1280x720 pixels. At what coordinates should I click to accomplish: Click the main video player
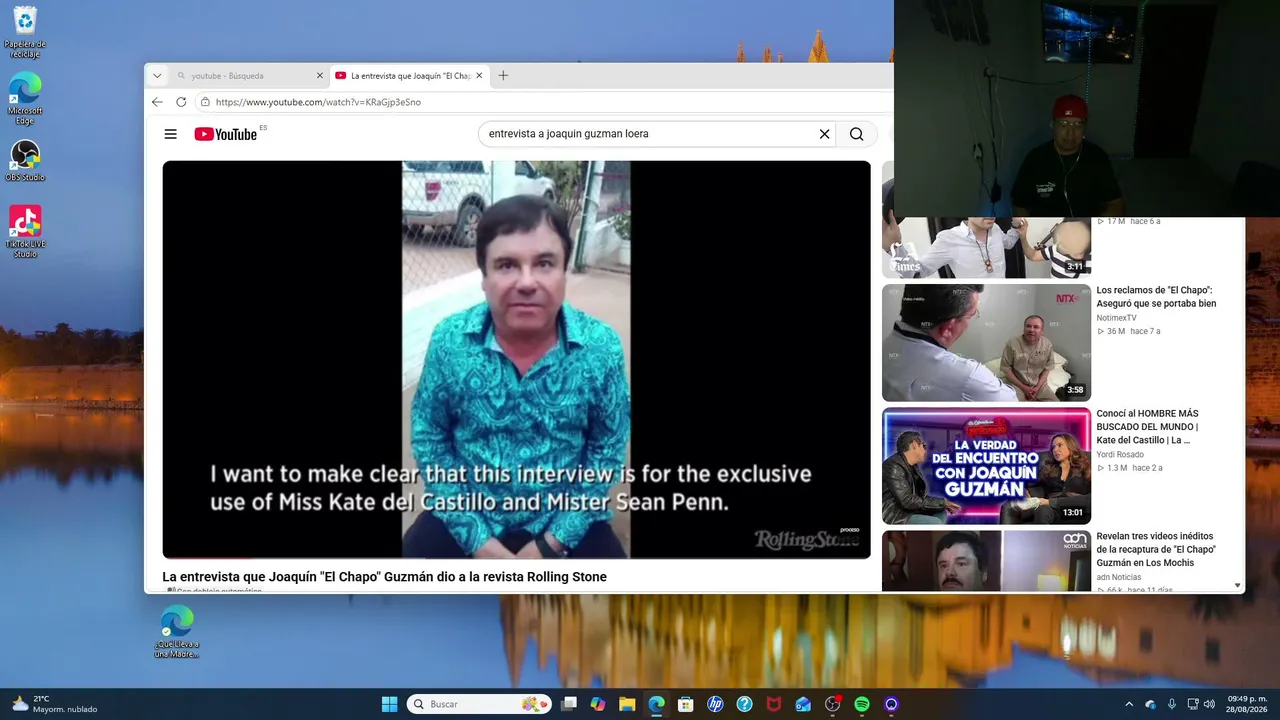[x=516, y=359]
